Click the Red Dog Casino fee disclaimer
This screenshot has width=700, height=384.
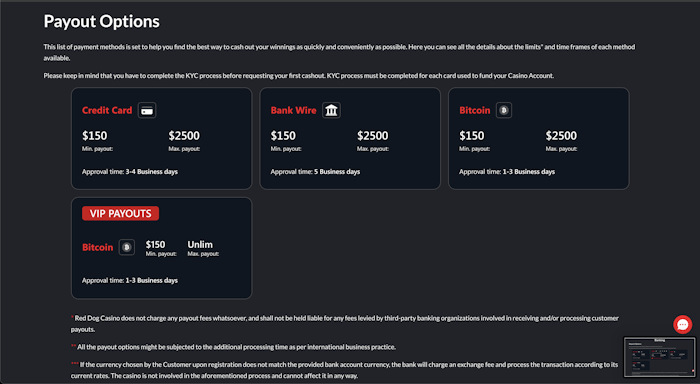click(x=345, y=324)
